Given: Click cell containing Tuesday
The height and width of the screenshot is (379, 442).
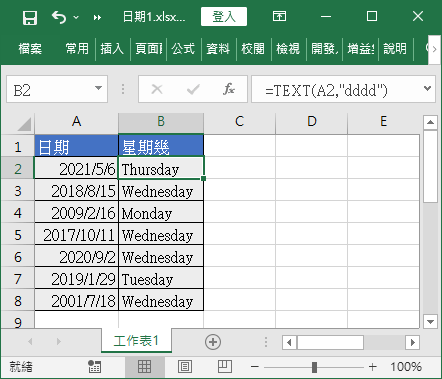Looking at the screenshot, I should point(161,278).
